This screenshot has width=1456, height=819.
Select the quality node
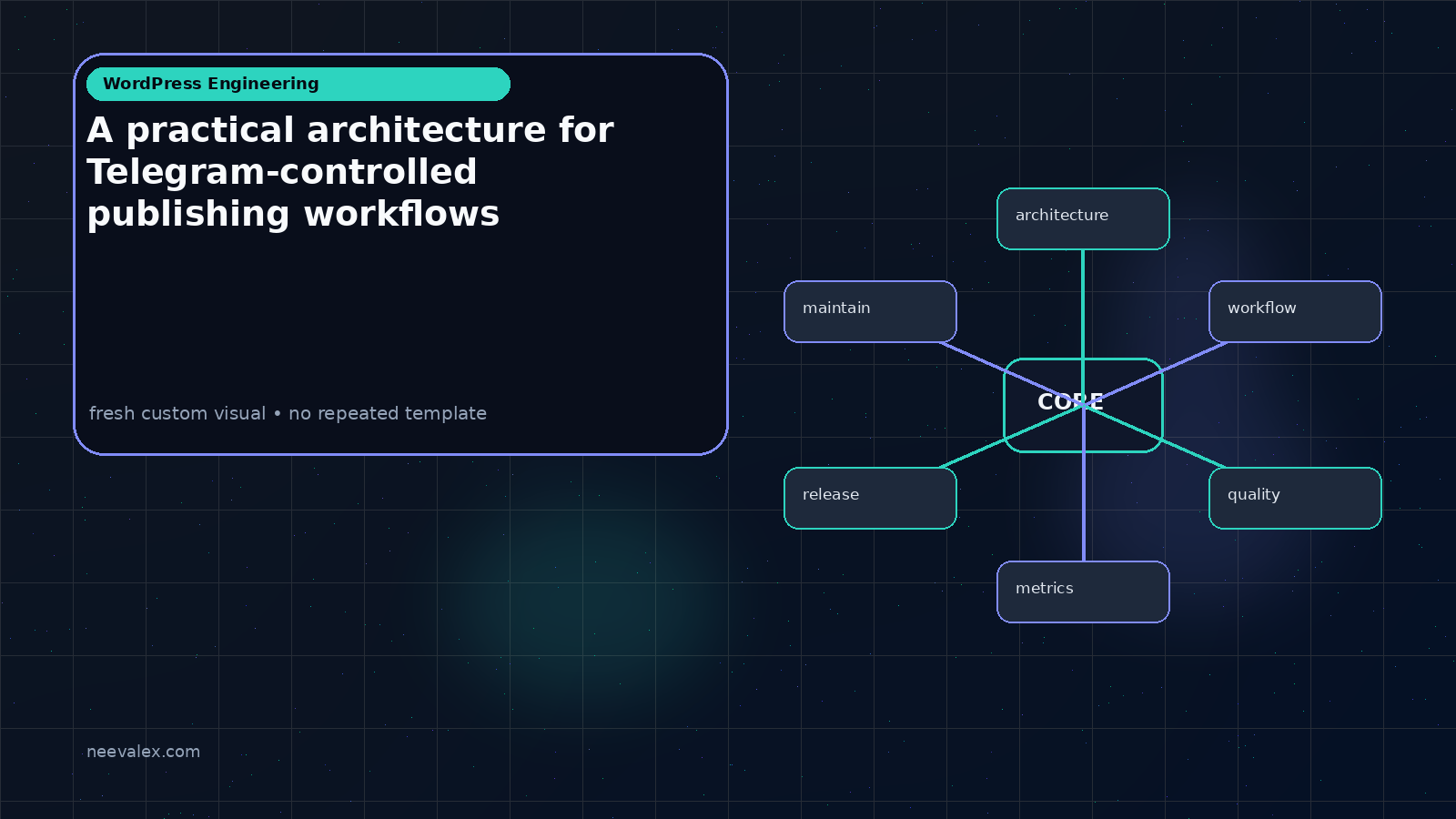coord(1295,498)
